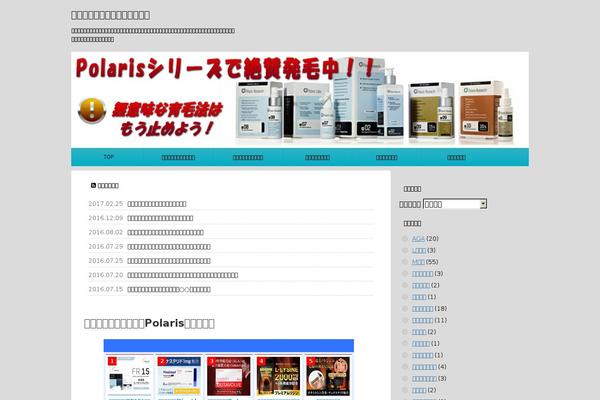600x400 pixels.
Task: Open the category link starting with L
Action: tap(419, 250)
